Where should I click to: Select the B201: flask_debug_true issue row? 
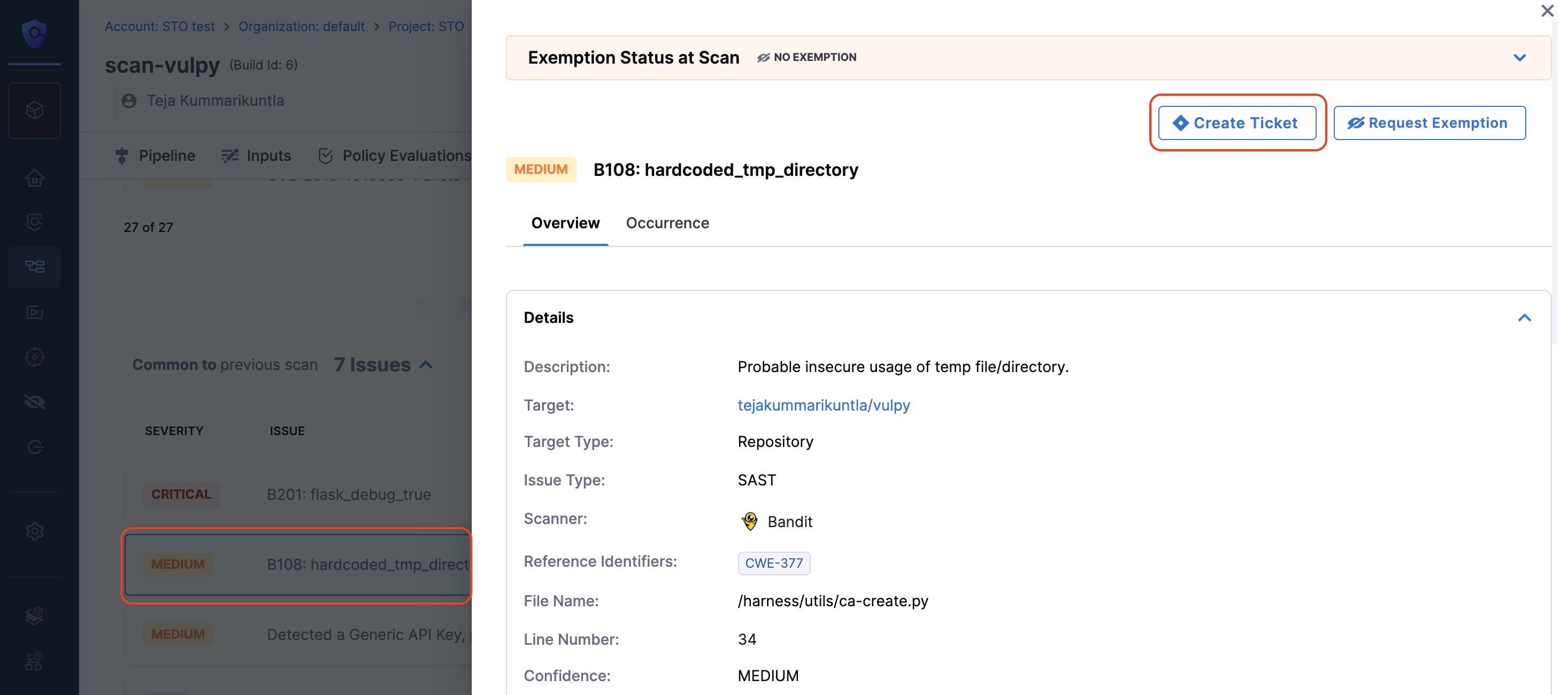click(349, 494)
